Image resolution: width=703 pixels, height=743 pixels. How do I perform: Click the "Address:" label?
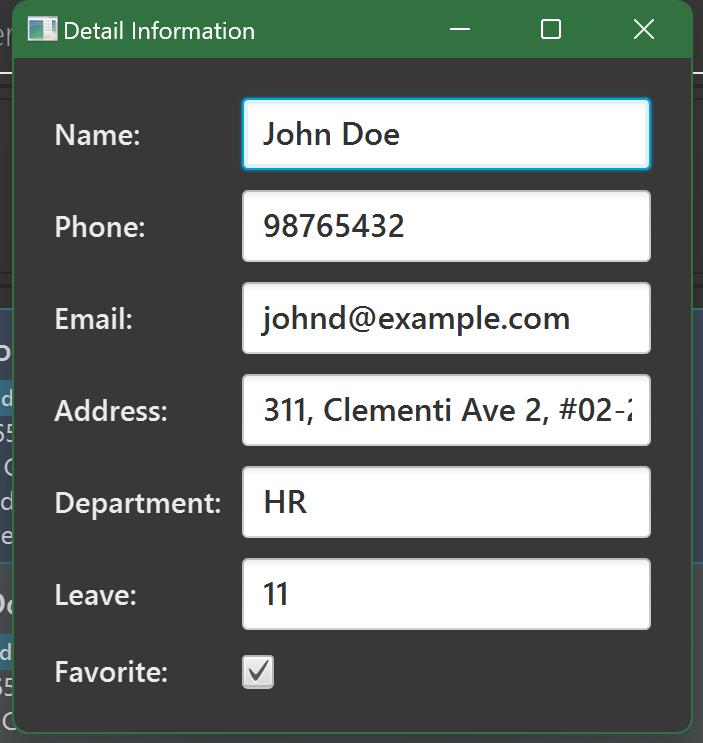pos(111,411)
